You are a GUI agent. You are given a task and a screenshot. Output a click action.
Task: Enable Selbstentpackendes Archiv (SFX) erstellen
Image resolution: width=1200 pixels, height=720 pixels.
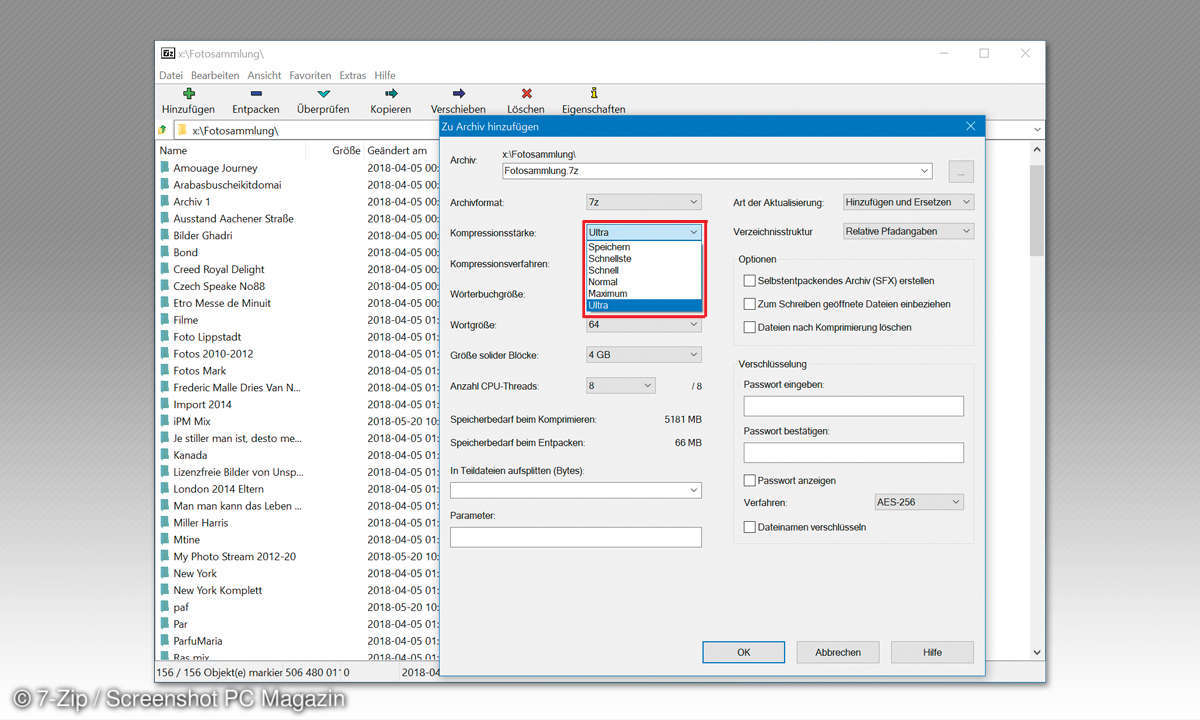[x=750, y=281]
